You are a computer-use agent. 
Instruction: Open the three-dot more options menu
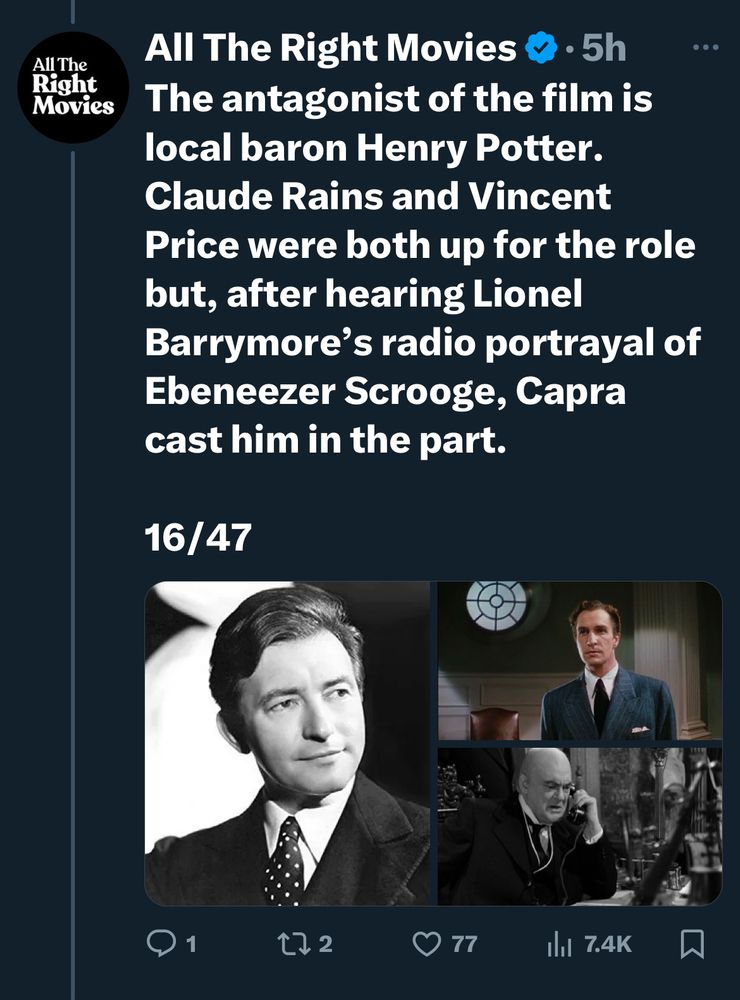[706, 46]
